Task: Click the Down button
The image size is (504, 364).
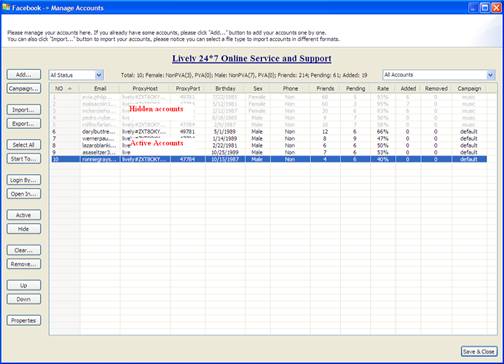Action: pos(24,299)
